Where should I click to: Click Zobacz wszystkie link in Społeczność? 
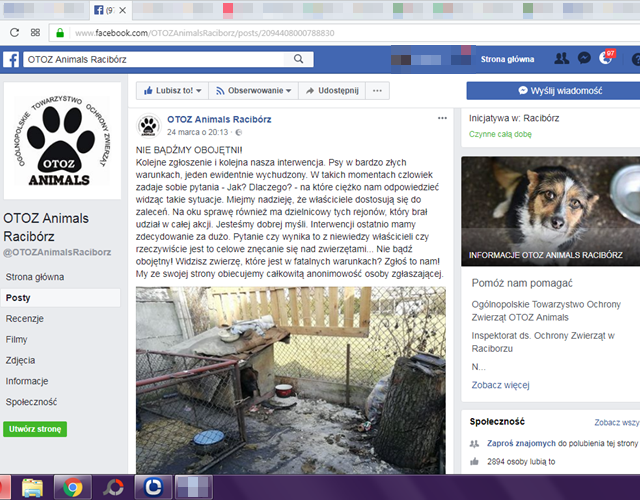click(x=617, y=422)
